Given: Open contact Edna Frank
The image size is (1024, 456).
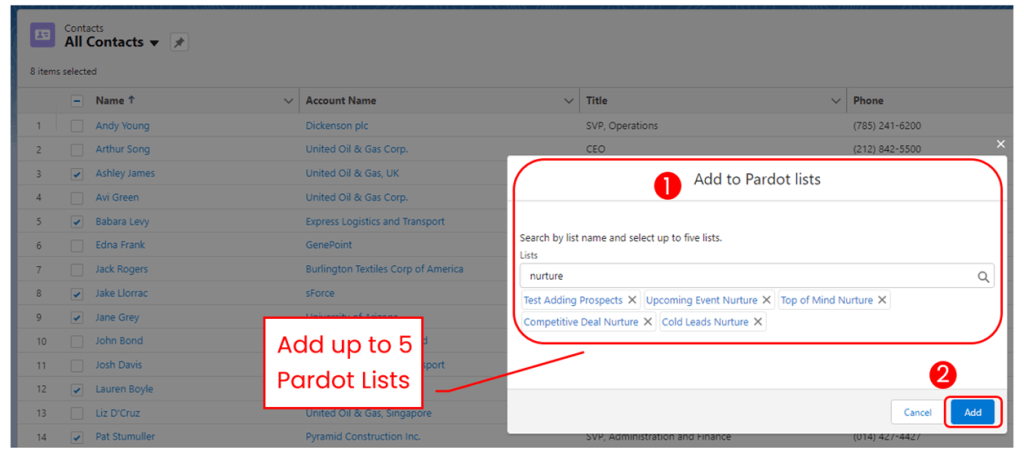Looking at the screenshot, I should pos(120,245).
